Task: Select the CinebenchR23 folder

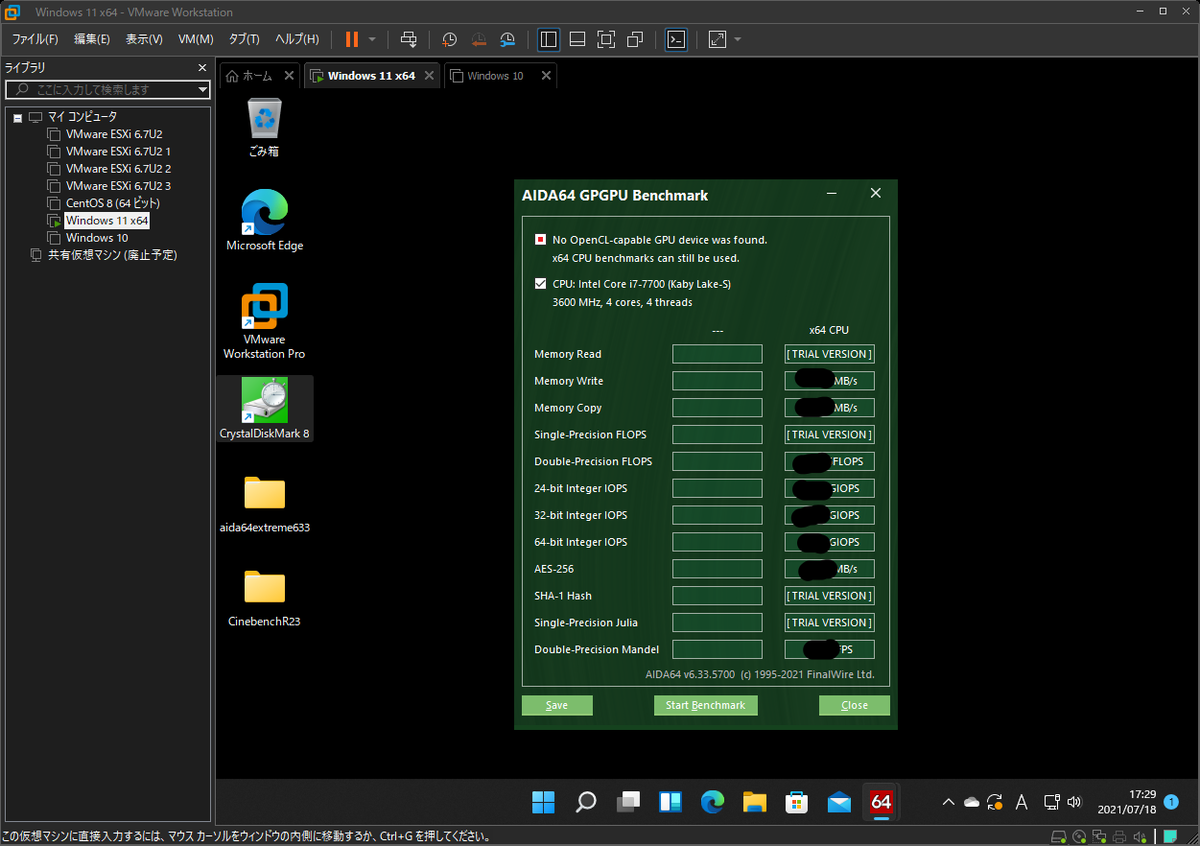Action: [x=265, y=598]
